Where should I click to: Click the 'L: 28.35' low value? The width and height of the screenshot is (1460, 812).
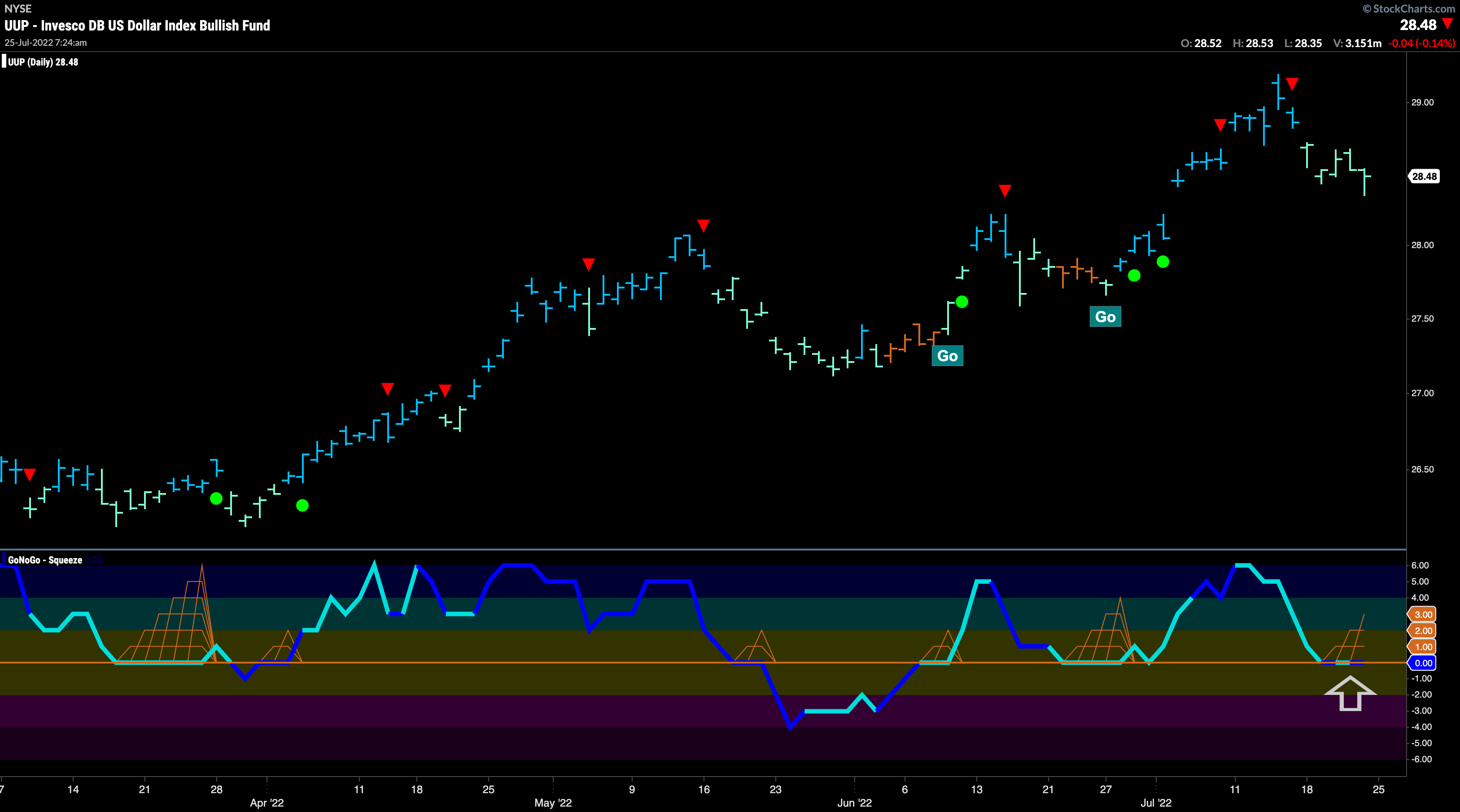pyautogui.click(x=1303, y=43)
